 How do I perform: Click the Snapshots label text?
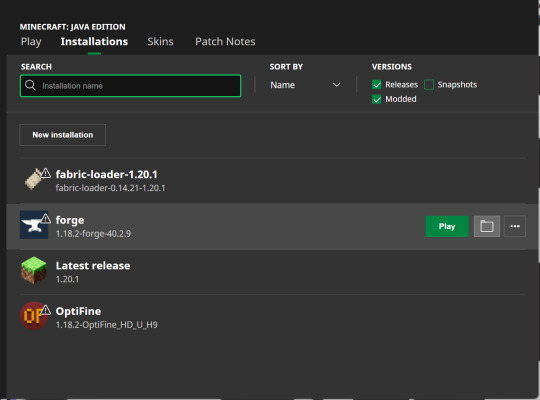457,85
